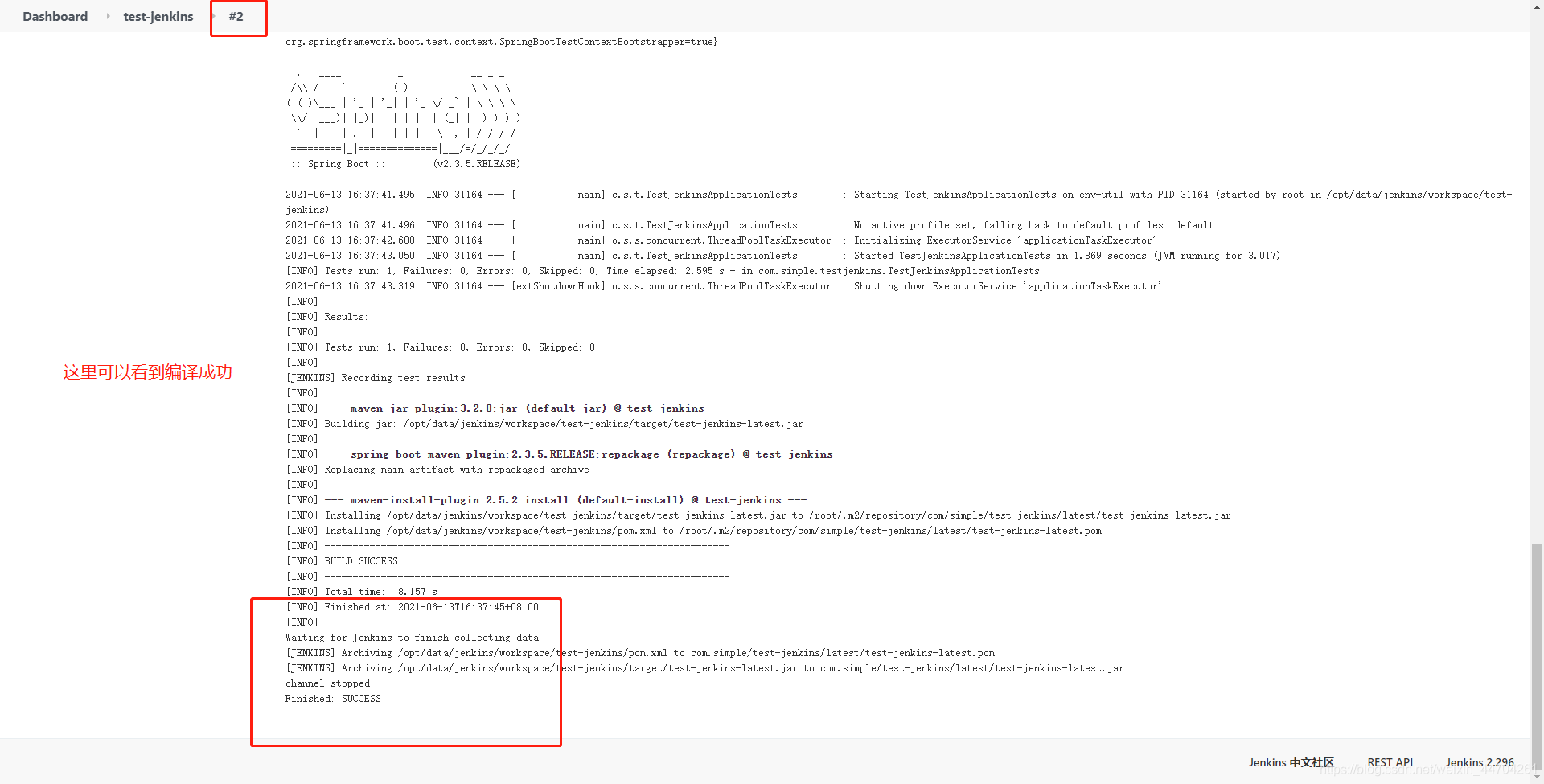
Task: Expand the arrow after Dashboard breadcrumb
Action: tap(108, 16)
